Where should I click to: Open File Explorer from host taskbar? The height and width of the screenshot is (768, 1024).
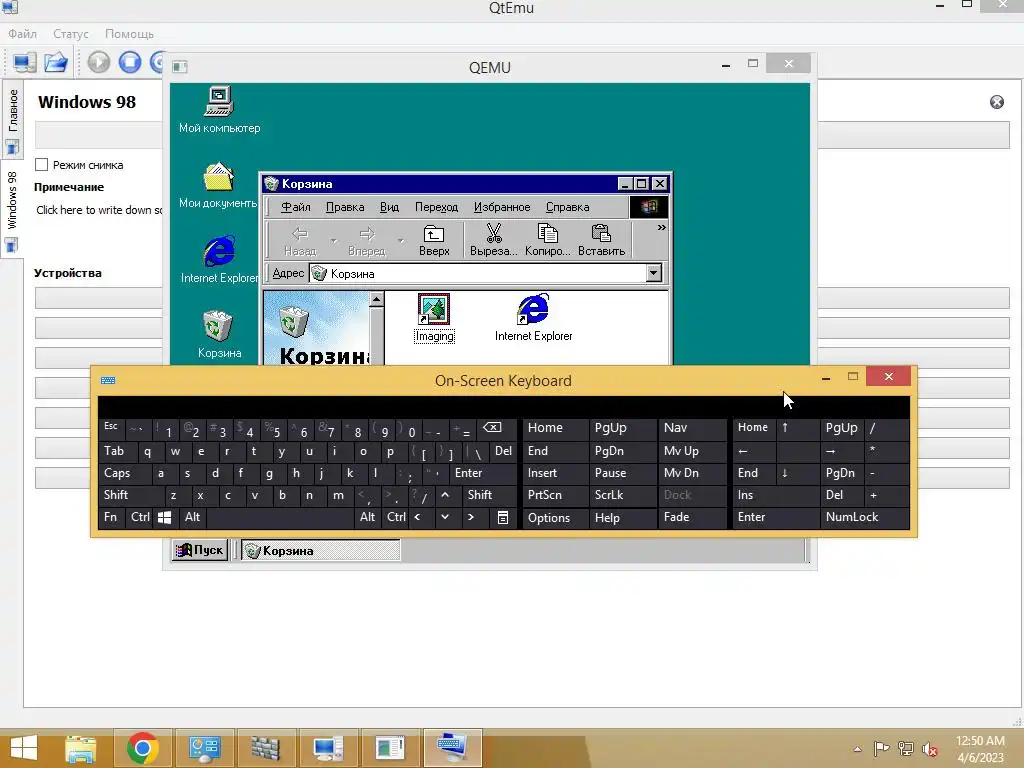click(x=80, y=748)
